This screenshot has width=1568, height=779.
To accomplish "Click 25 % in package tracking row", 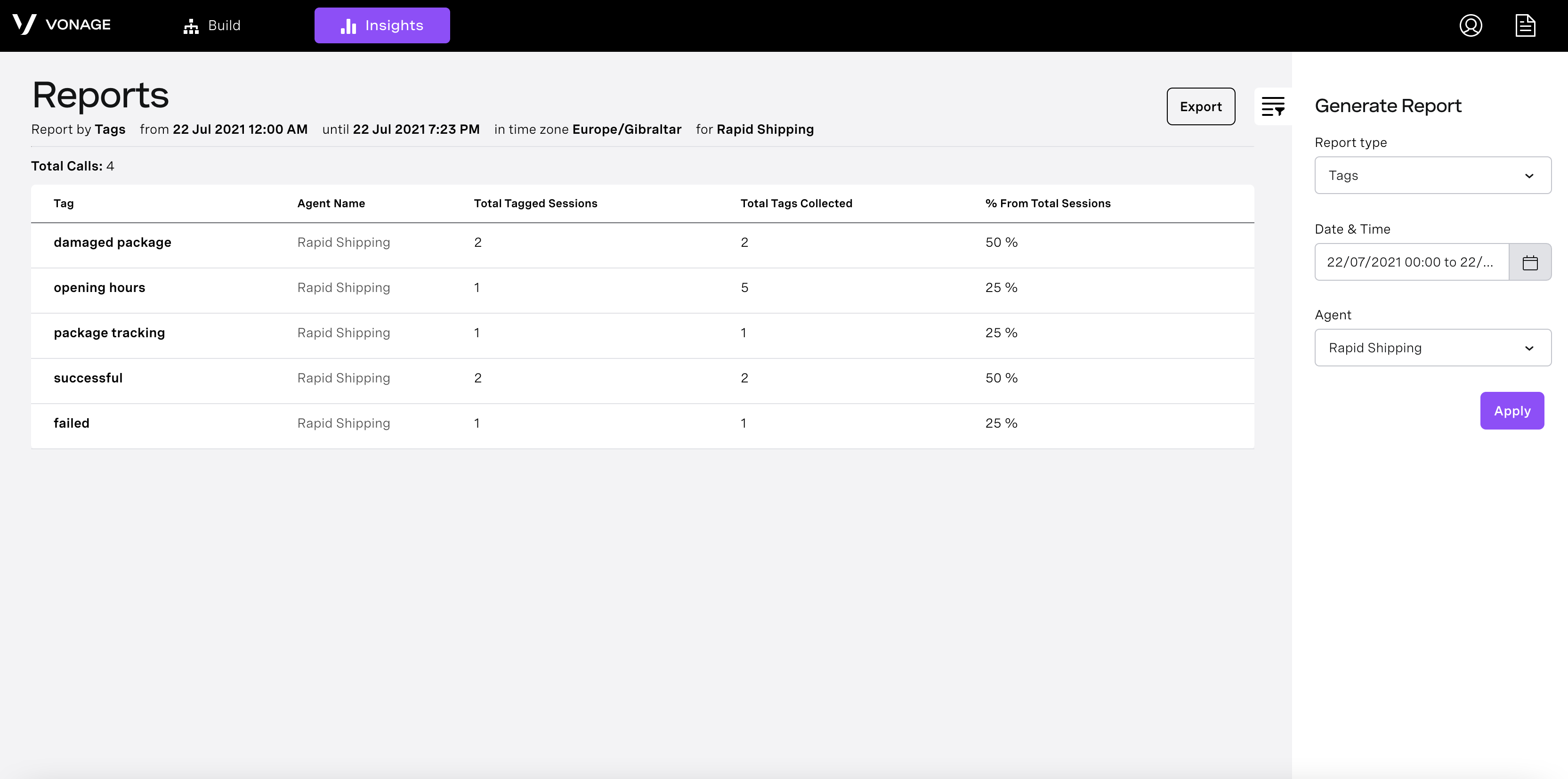I will pyautogui.click(x=1001, y=333).
